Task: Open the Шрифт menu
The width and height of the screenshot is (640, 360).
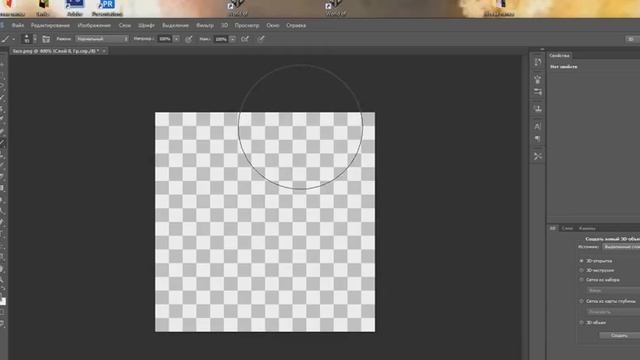Action: pos(146,25)
